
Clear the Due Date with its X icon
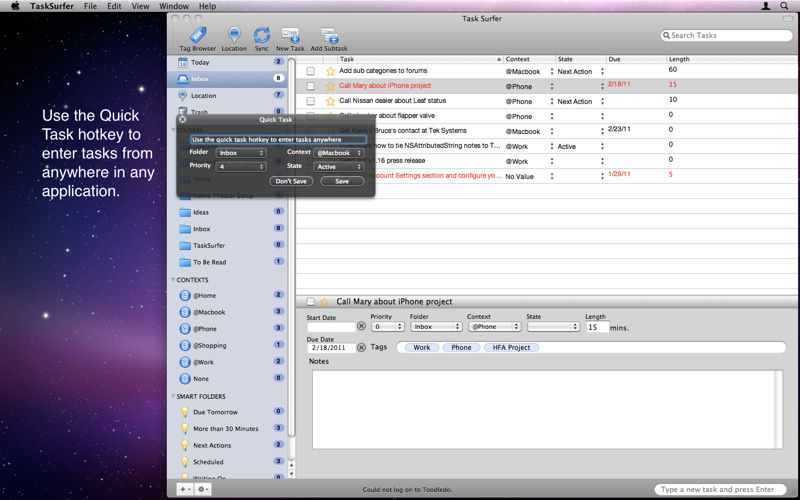(x=361, y=347)
